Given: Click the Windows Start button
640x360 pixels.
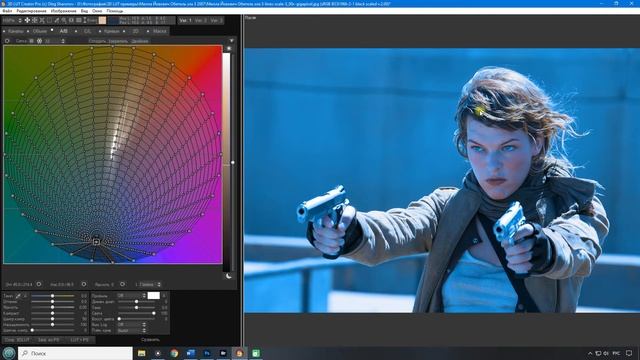Looking at the screenshot, I should point(9,353).
